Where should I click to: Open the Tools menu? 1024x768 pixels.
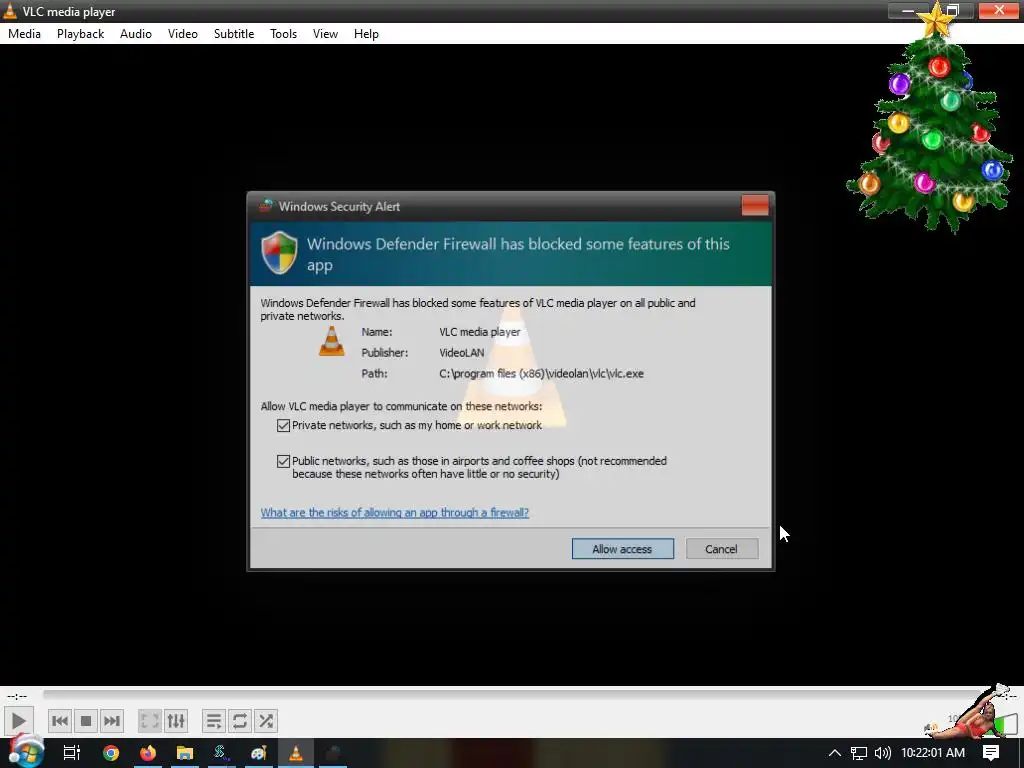(x=283, y=34)
